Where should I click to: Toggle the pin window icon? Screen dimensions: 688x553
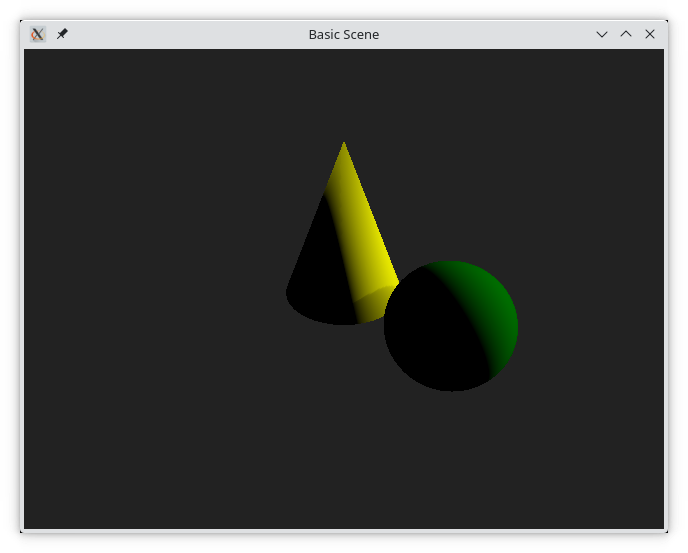tap(62, 34)
